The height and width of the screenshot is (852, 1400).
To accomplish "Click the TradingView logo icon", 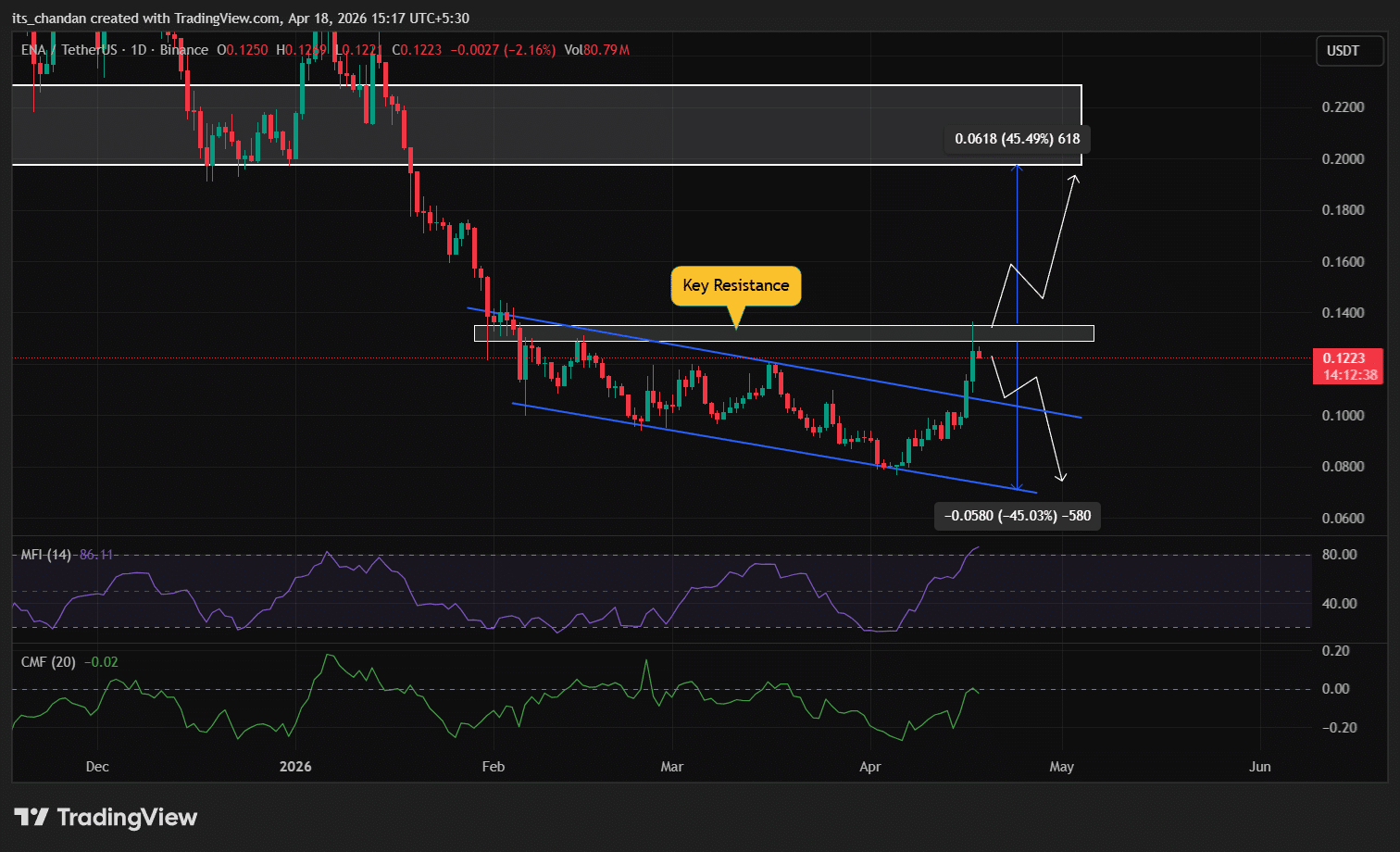I will pyautogui.click(x=31, y=817).
